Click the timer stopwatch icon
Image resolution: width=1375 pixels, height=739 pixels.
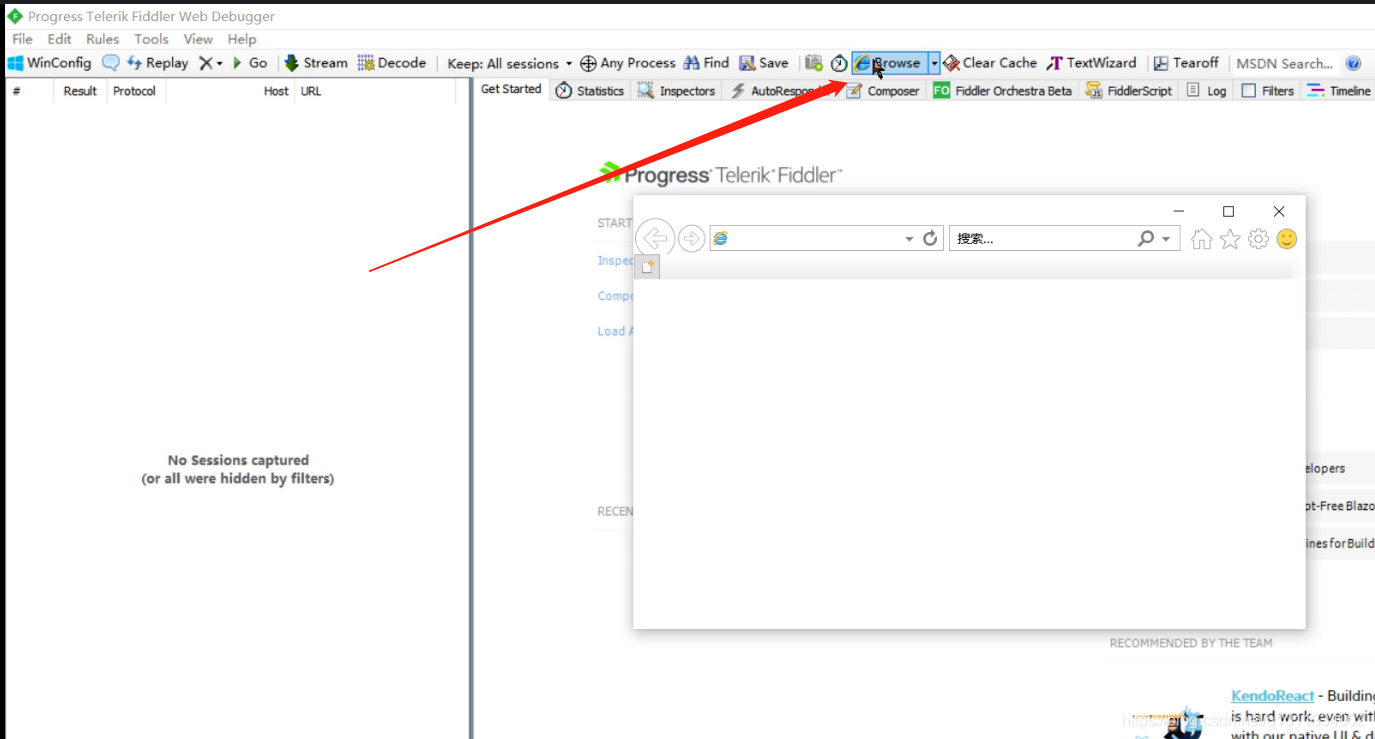tap(839, 63)
